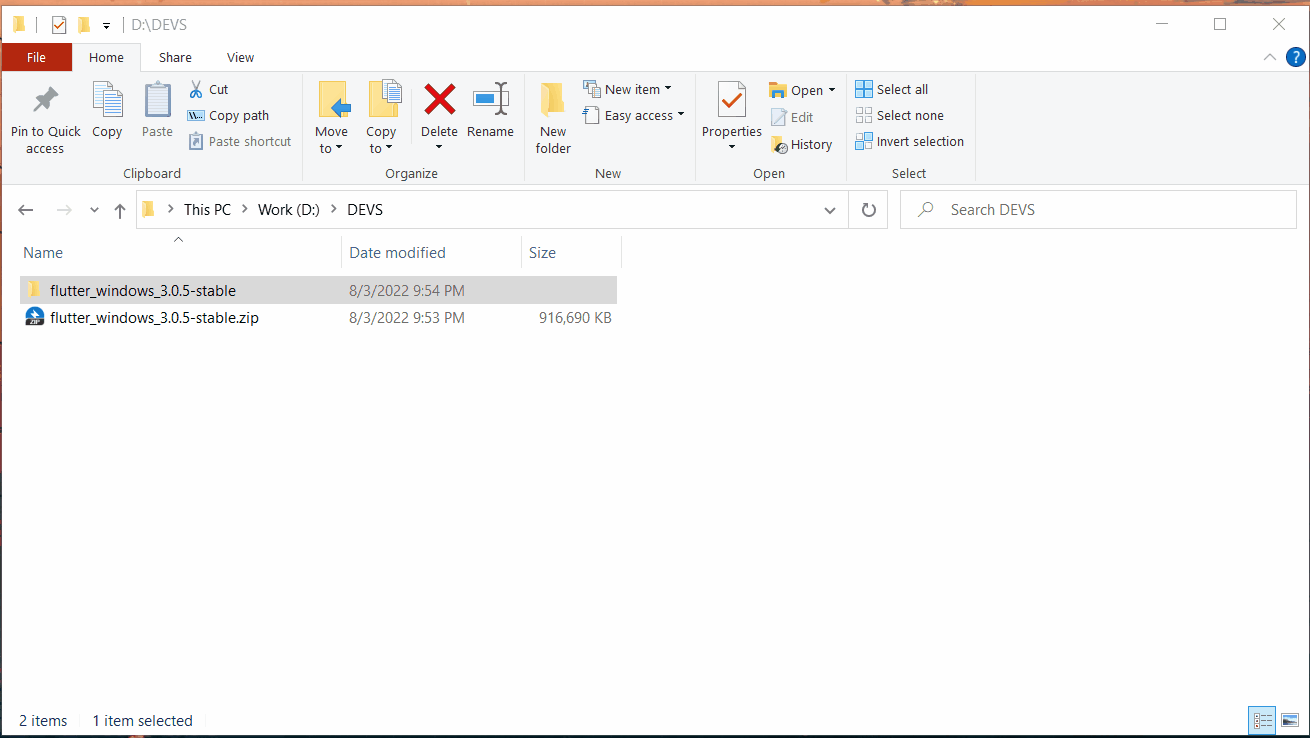
Task: Select the flutter_windows_3.0.5-stable.zip file
Action: pyautogui.click(x=318, y=318)
